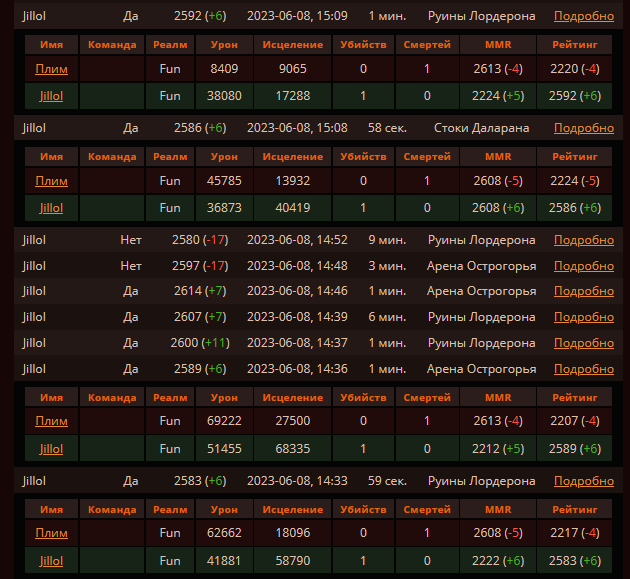Open Jillol profile in row with damage 51455
Image resolution: width=630 pixels, height=579 pixels.
51,448
